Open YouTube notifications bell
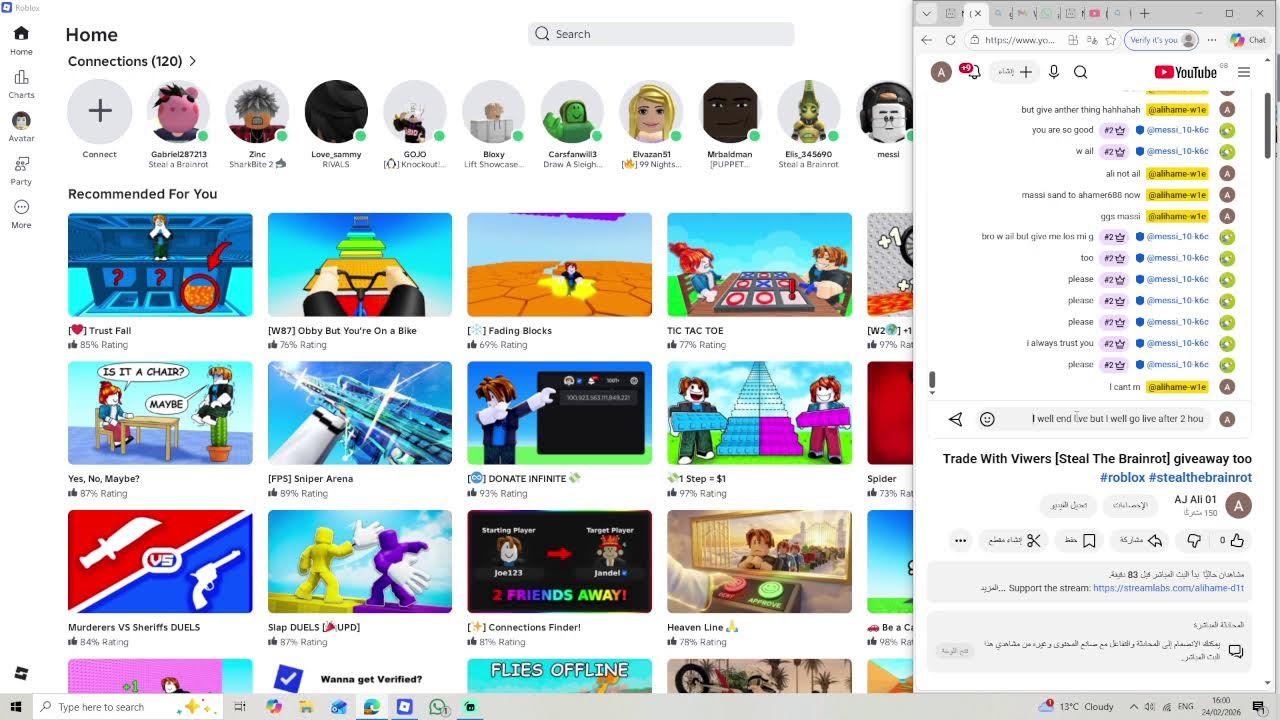The height and width of the screenshot is (720, 1280). 972,72
